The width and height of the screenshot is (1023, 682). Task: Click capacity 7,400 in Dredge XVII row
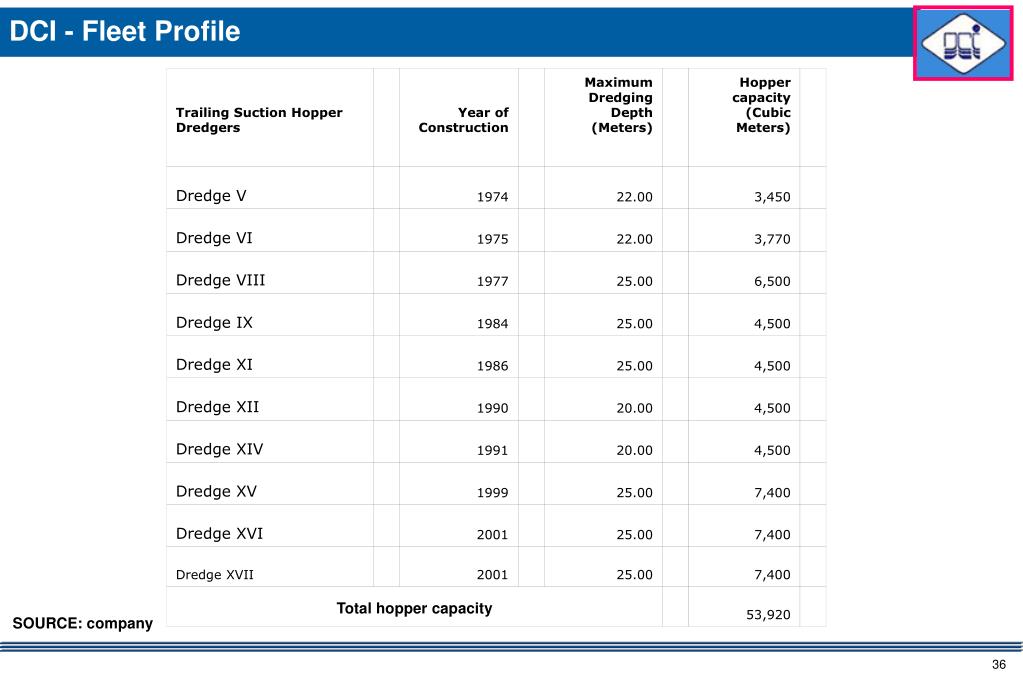(x=772, y=575)
